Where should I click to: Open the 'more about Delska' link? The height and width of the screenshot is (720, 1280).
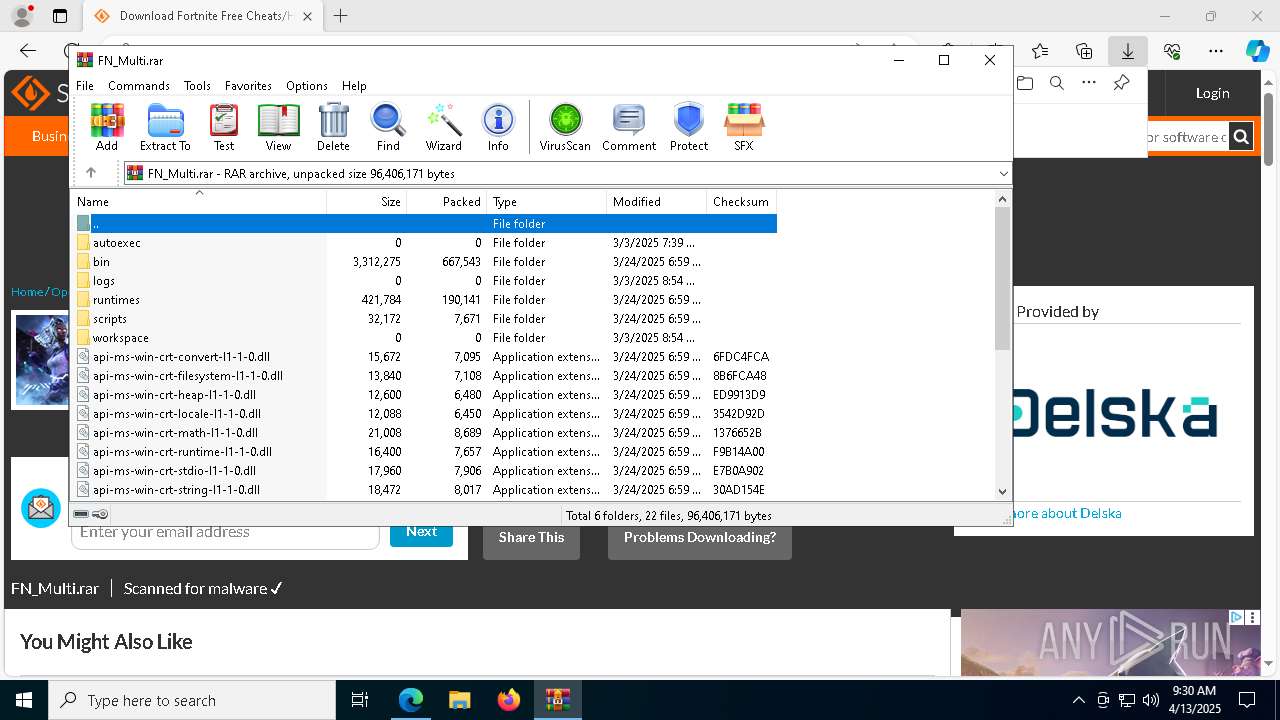(1065, 513)
